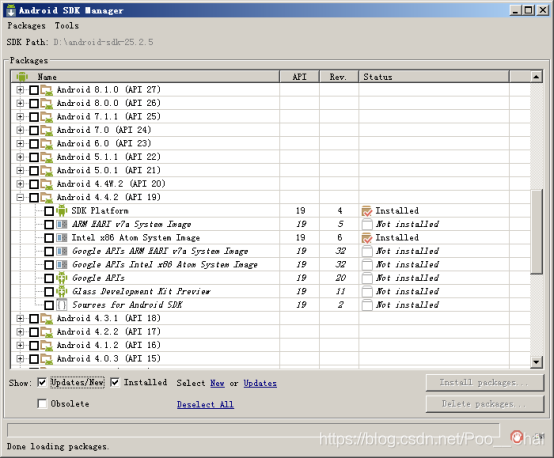This screenshot has width=554, height=458.
Task: Click the system image icon of Intel x86 Atom System Image
Action: [61, 238]
